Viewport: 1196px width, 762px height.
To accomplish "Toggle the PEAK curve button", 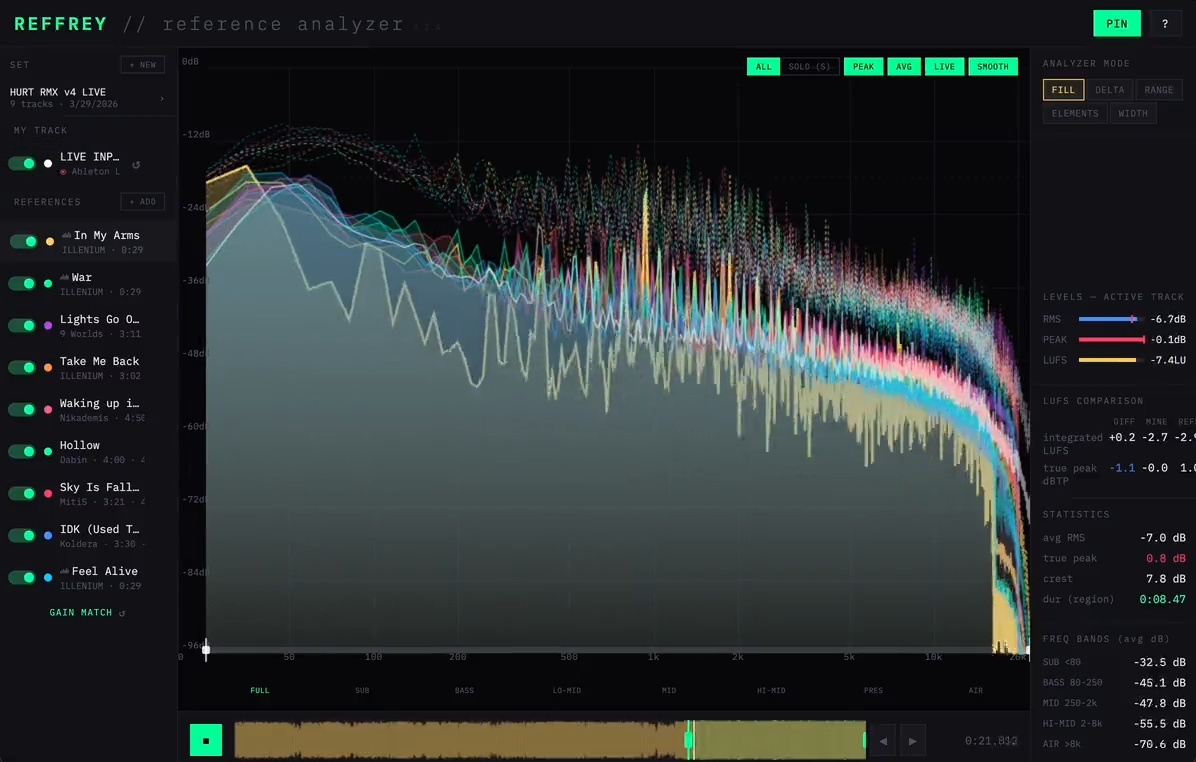I will pos(863,67).
